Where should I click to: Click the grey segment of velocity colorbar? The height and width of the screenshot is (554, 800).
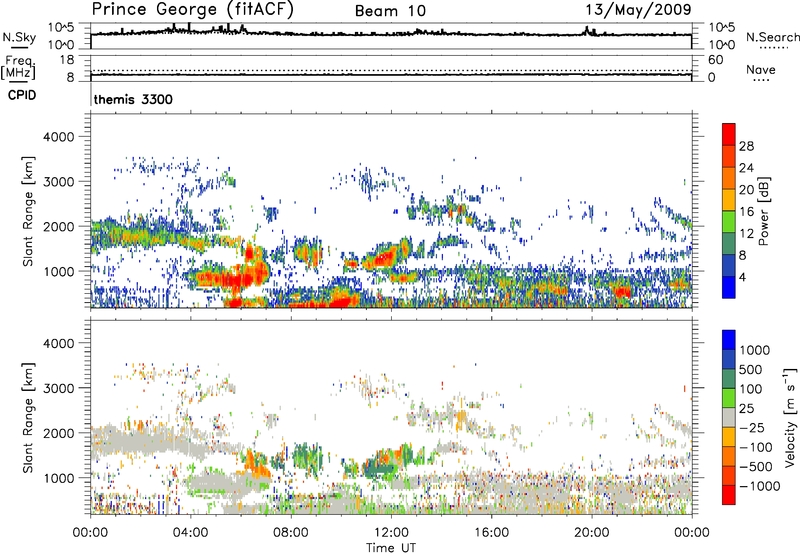729,418
